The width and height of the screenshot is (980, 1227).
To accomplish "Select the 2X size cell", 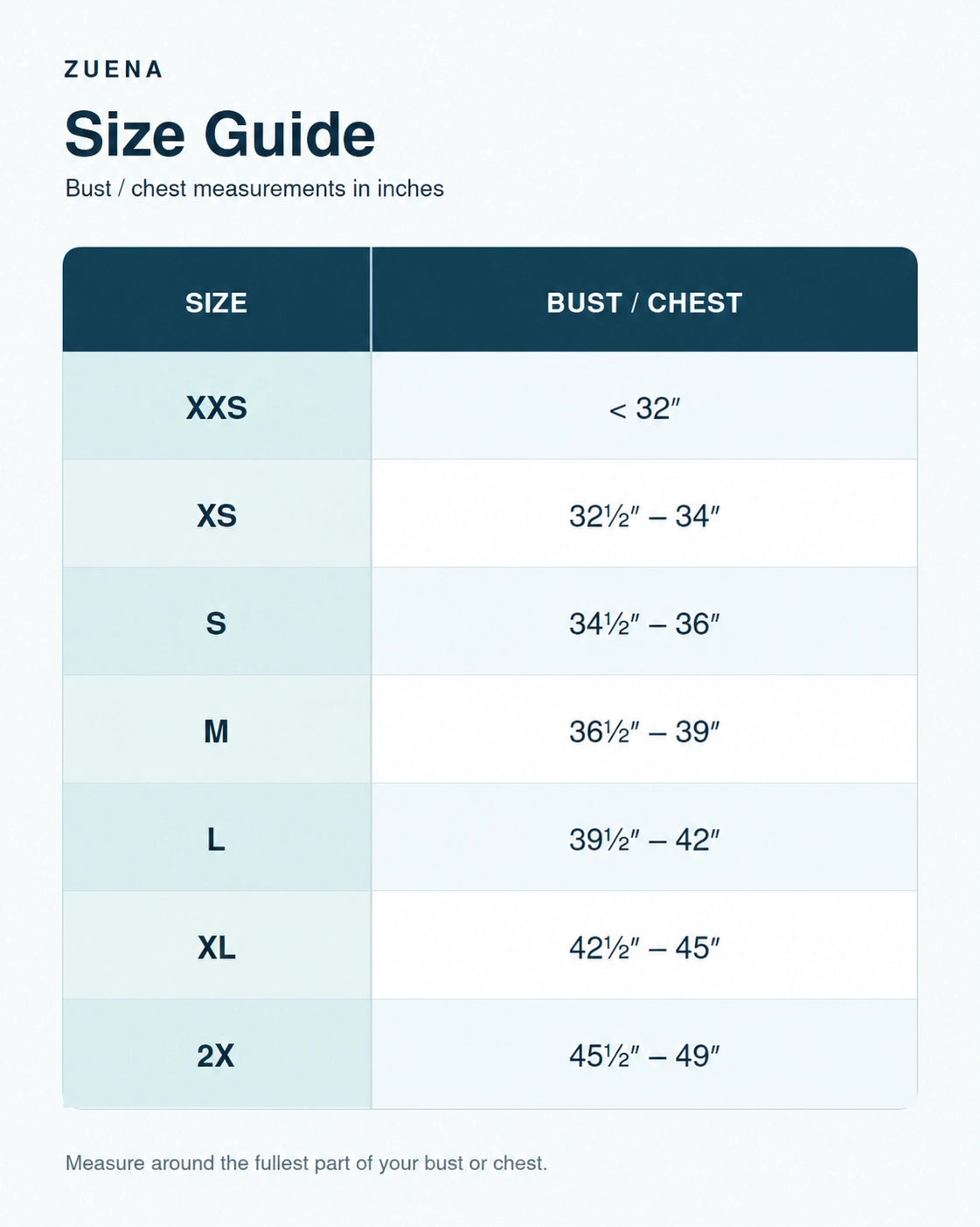I will (217, 1055).
